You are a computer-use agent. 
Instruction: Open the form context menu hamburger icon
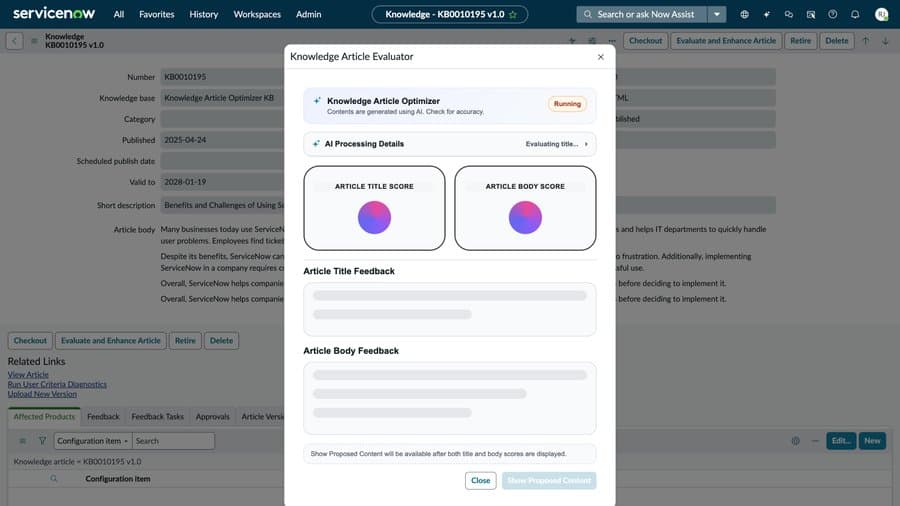pyautogui.click(x=34, y=41)
